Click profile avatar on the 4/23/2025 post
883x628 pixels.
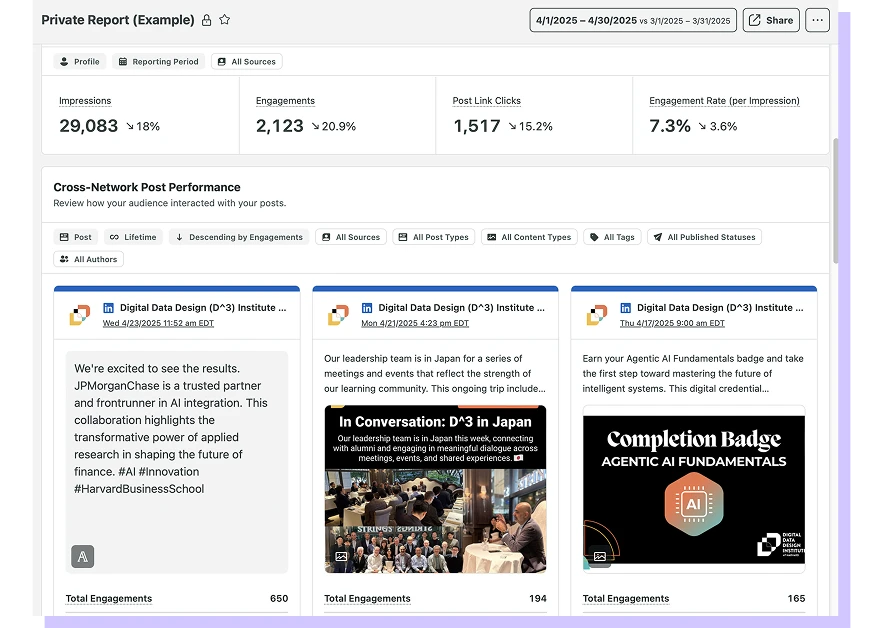click(80, 315)
